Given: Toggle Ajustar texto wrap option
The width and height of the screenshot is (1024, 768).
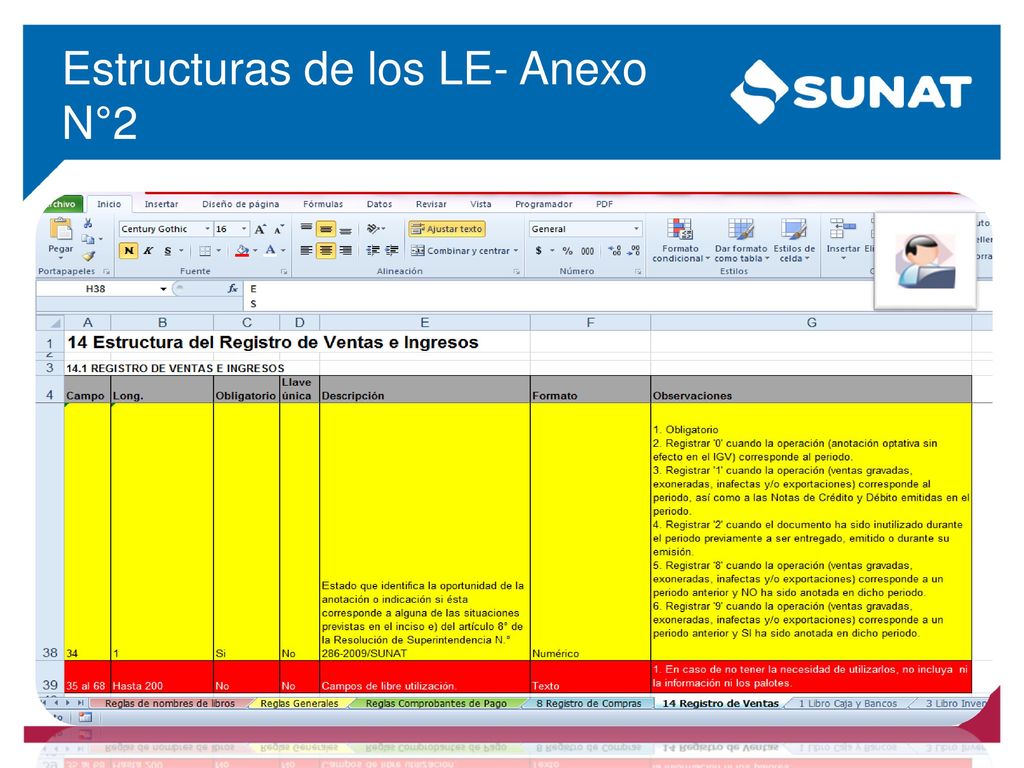Looking at the screenshot, I should (447, 229).
